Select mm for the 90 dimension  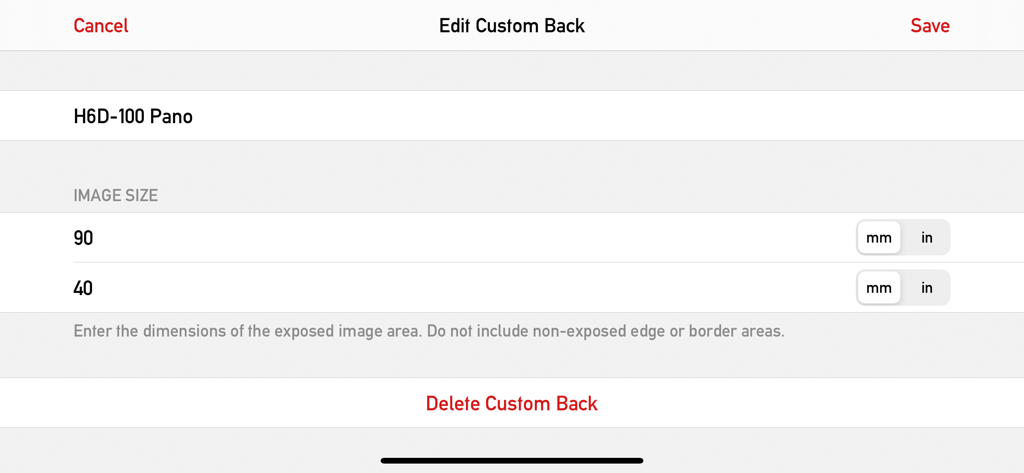(x=879, y=238)
